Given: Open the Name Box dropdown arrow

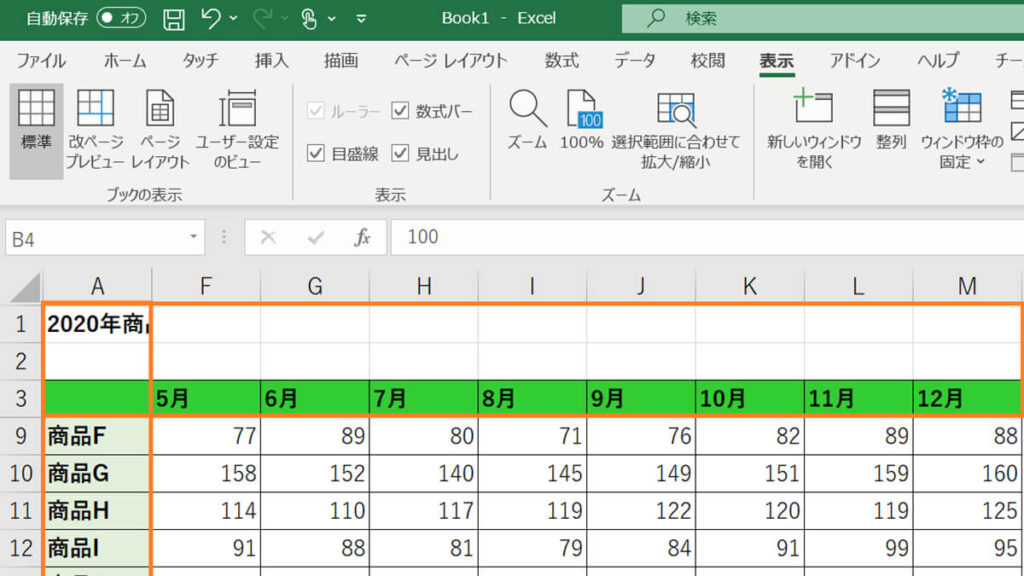Looking at the screenshot, I should coord(194,237).
